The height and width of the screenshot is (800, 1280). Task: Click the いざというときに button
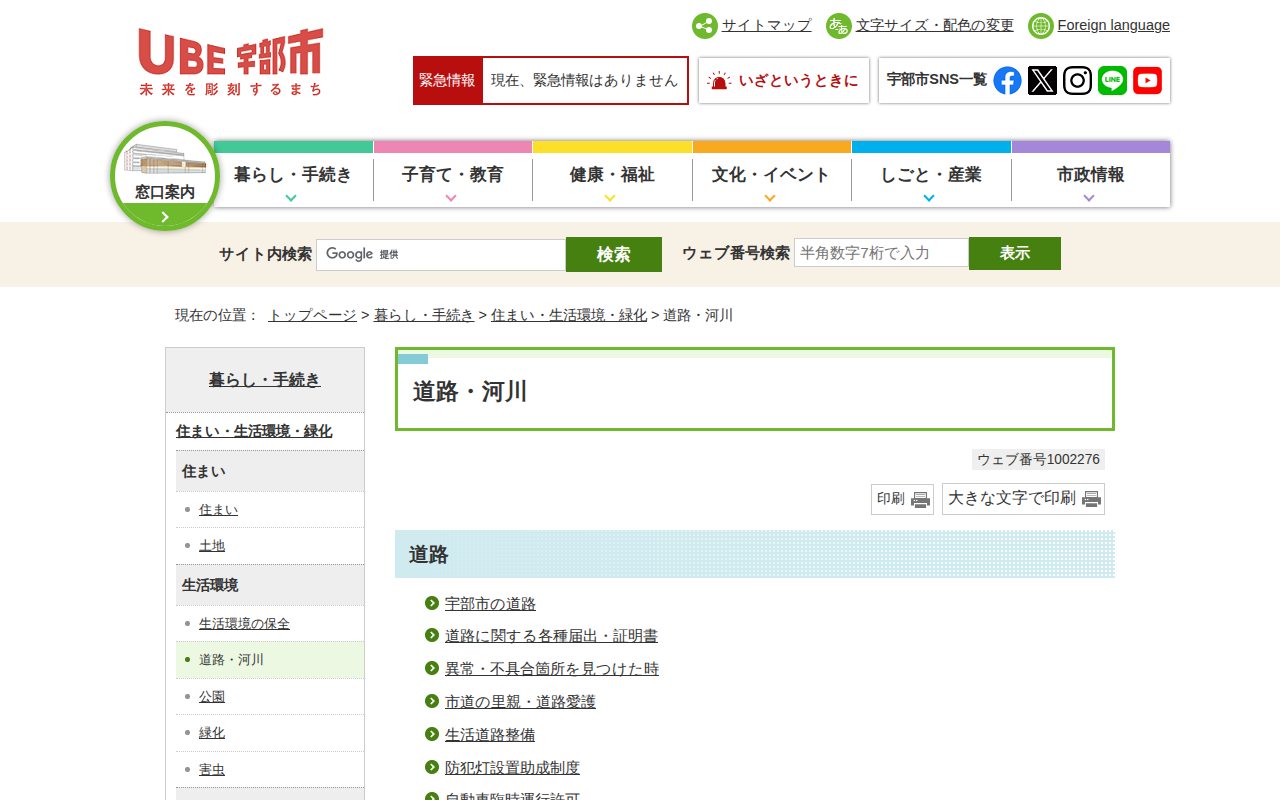pyautogui.click(x=784, y=81)
